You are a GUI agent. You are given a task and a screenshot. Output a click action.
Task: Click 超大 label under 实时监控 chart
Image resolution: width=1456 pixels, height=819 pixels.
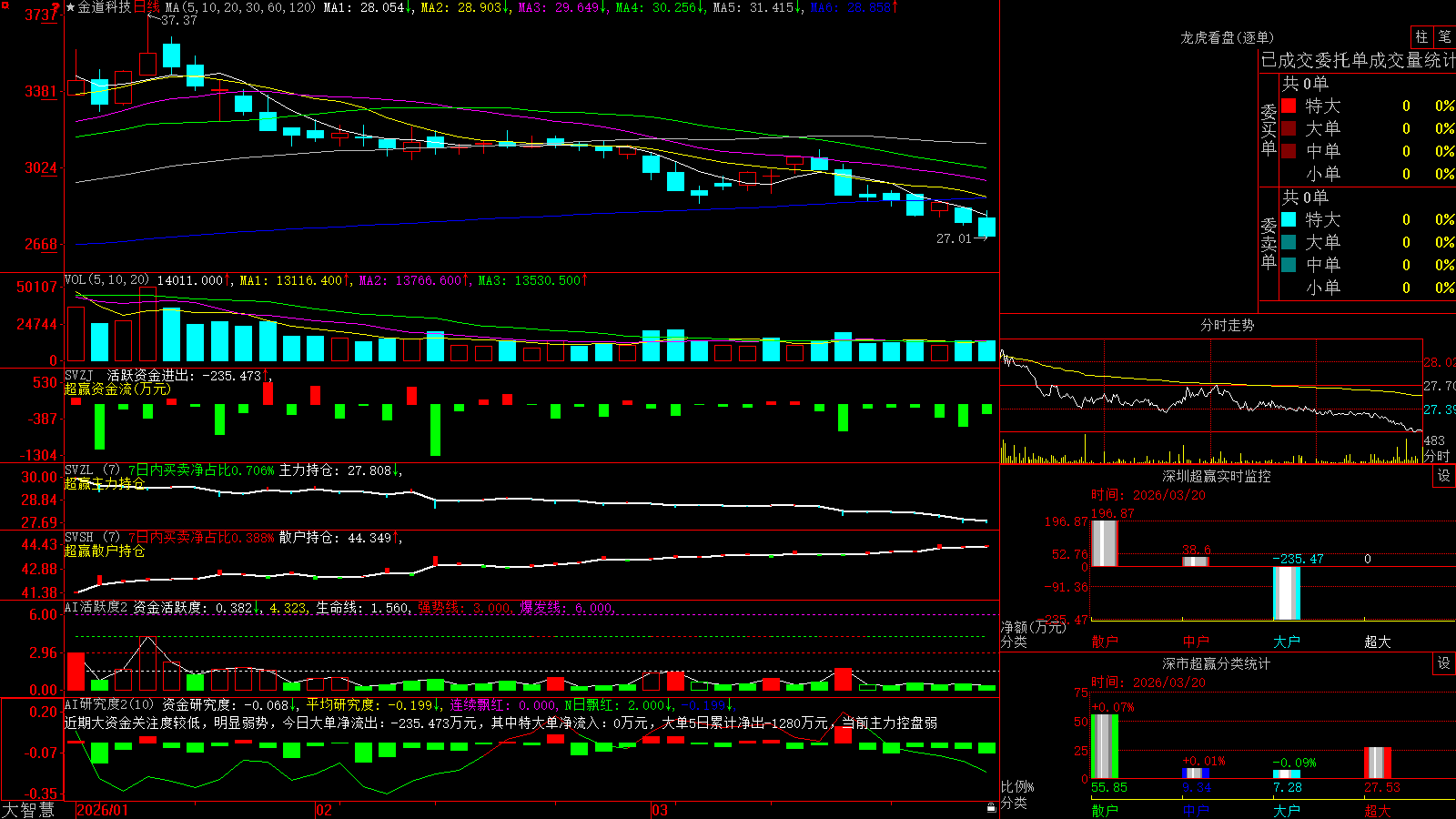pos(1378,642)
